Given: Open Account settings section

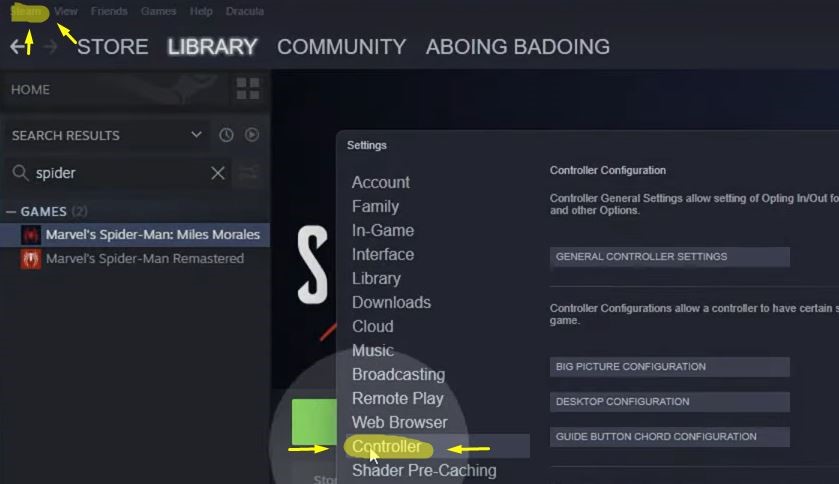Looking at the screenshot, I should coord(381,182).
